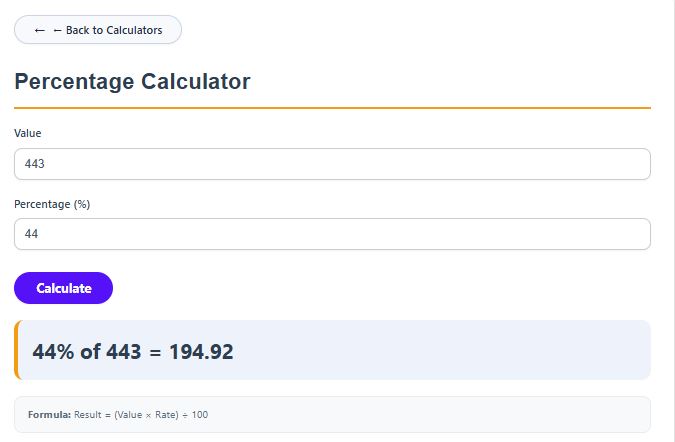
Task: Click the left arrow icon in Back button
Action: (x=39, y=30)
